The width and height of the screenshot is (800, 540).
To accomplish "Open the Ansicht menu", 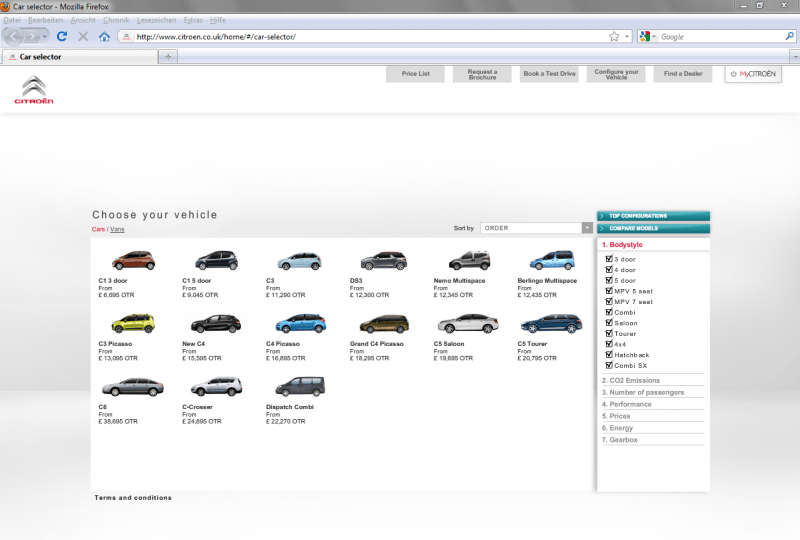I will point(83,20).
